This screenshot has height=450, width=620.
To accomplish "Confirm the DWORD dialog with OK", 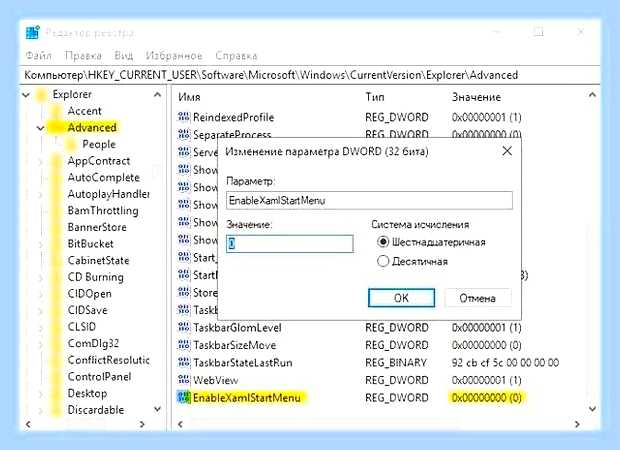I will pos(401,298).
